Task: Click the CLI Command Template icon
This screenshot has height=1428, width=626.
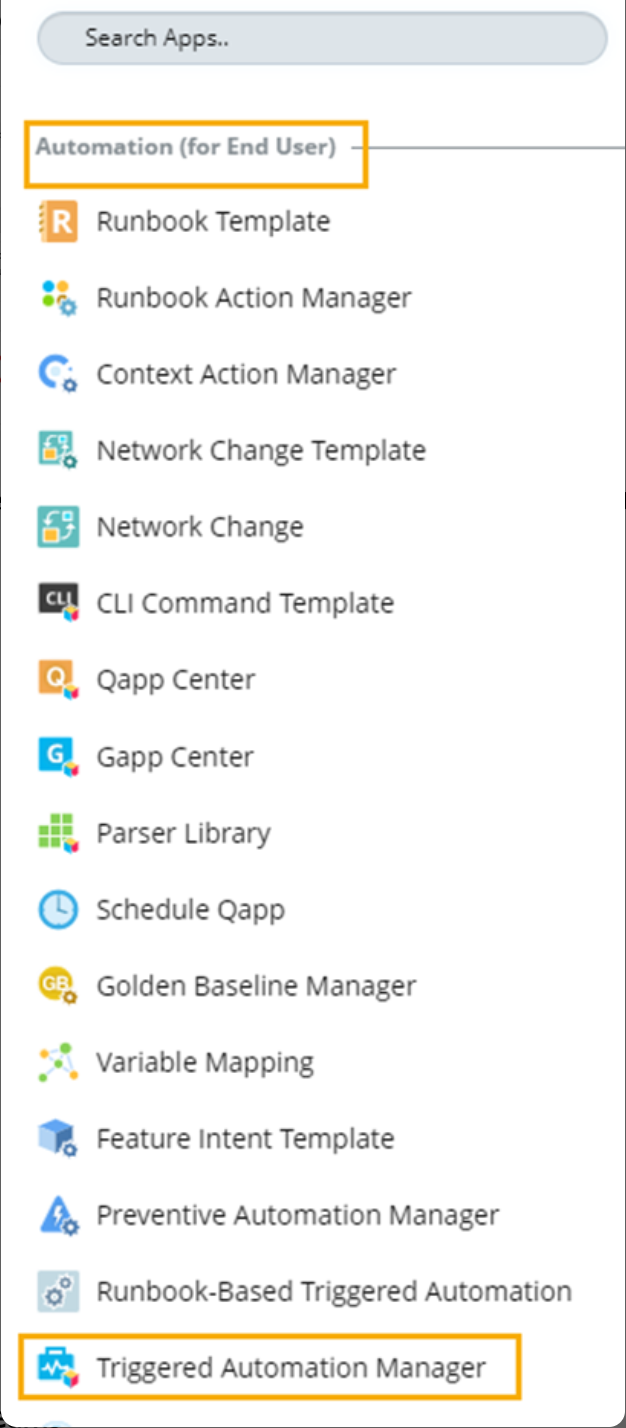Action: point(57,603)
